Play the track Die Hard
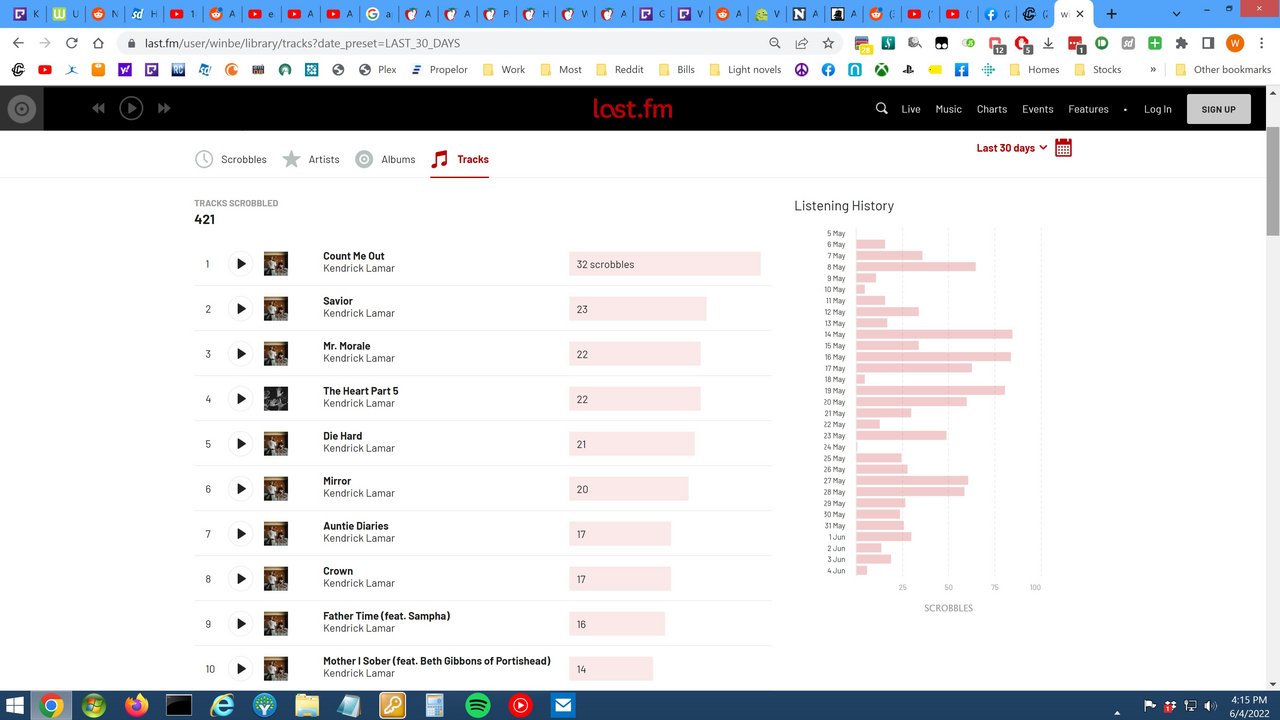 (240, 444)
